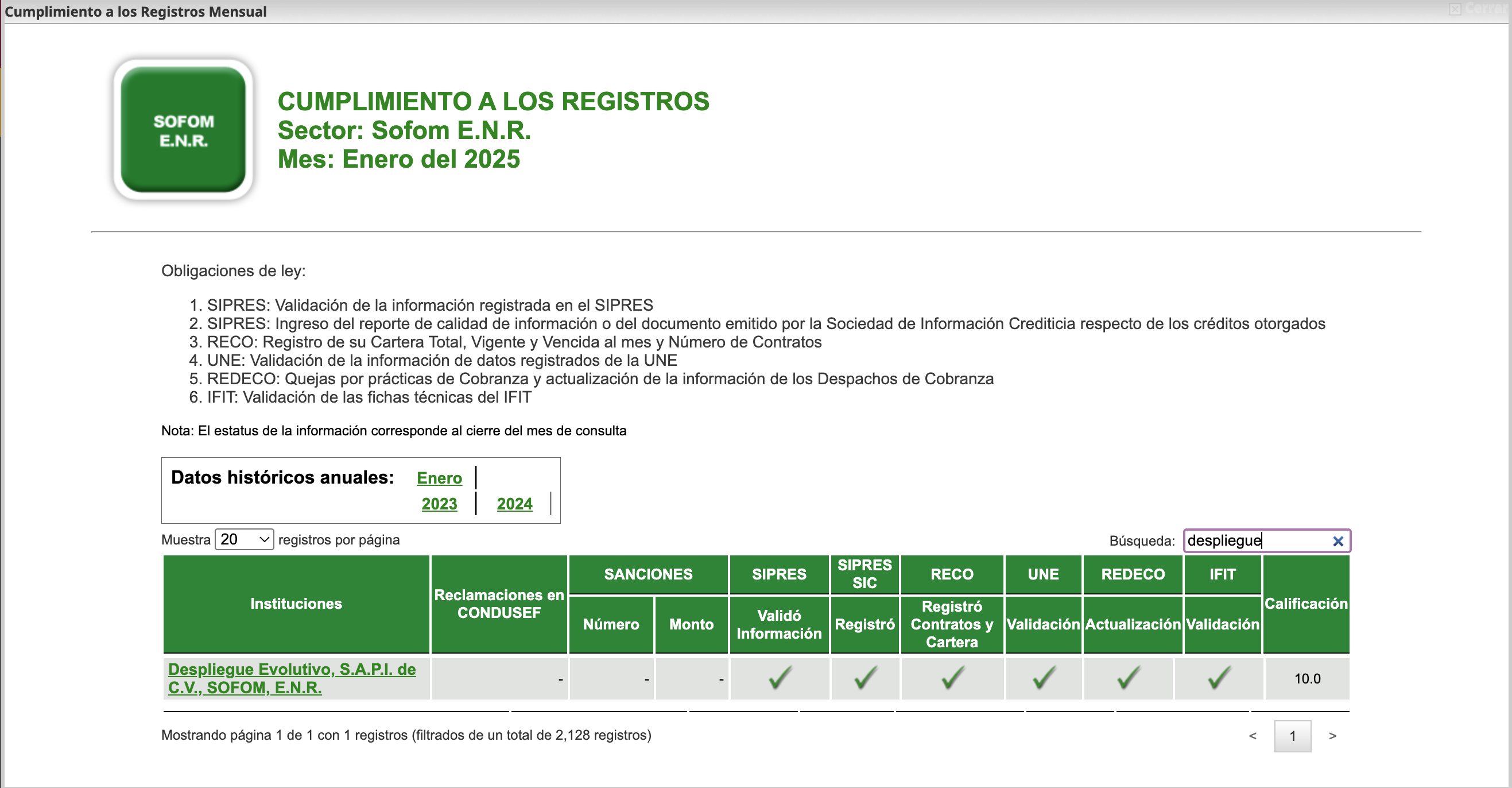Click the RECO group header
Image resolution: width=1512 pixels, height=788 pixels.
(x=952, y=574)
